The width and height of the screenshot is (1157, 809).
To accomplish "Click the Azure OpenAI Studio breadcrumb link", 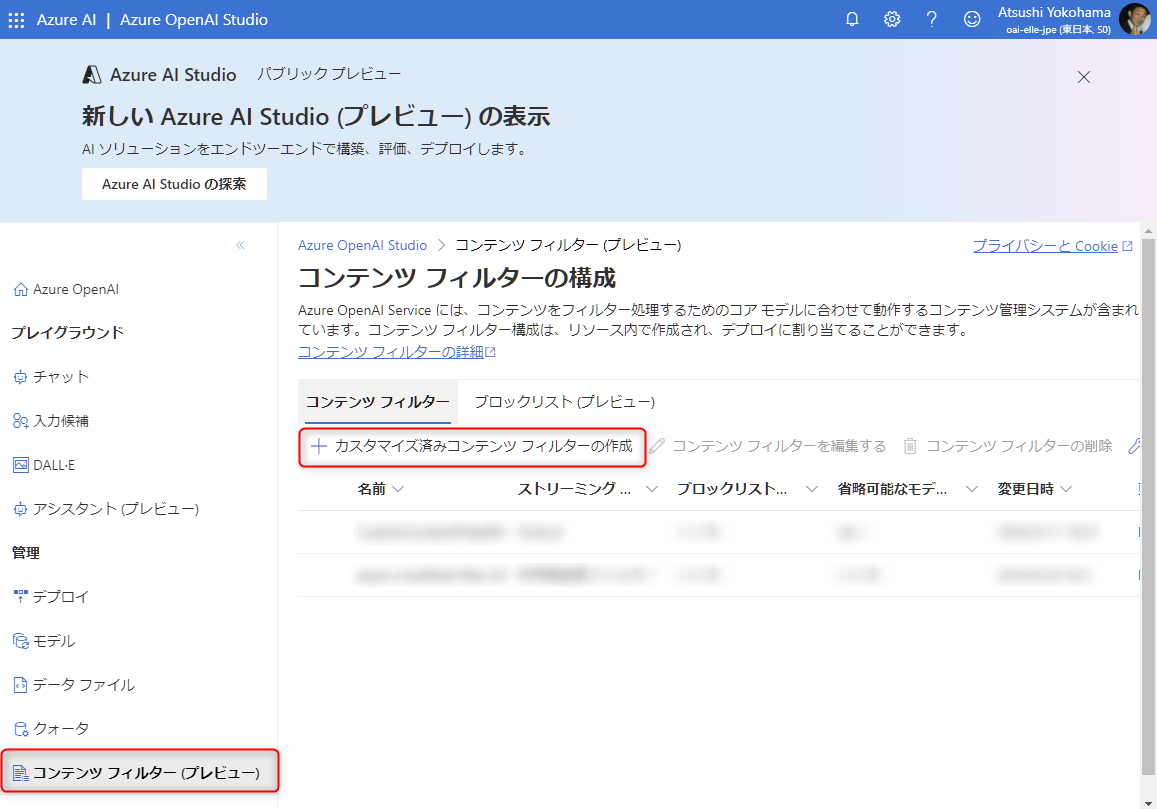I will point(362,245).
